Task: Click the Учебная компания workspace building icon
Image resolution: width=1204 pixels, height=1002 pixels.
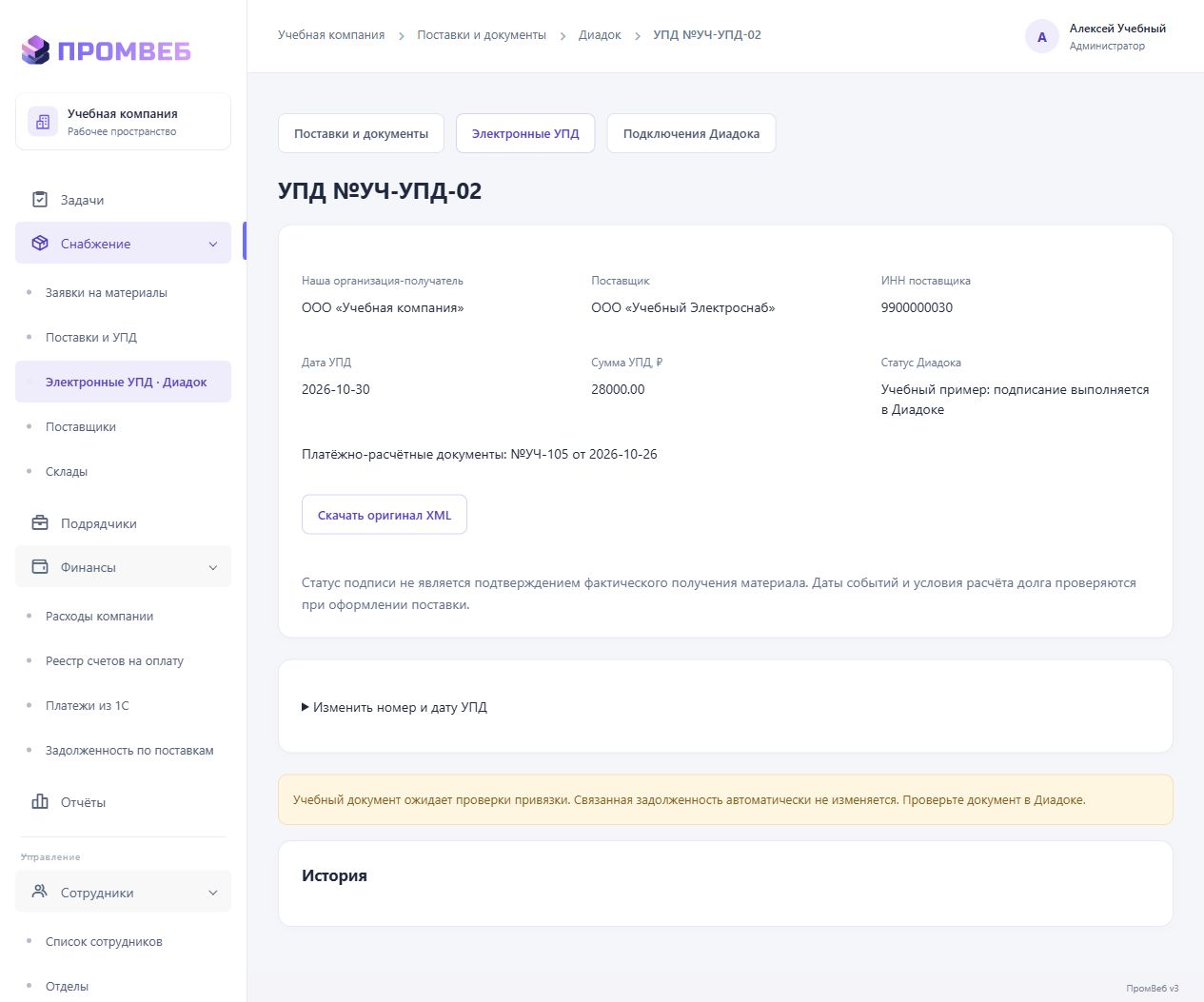Action: (x=43, y=122)
